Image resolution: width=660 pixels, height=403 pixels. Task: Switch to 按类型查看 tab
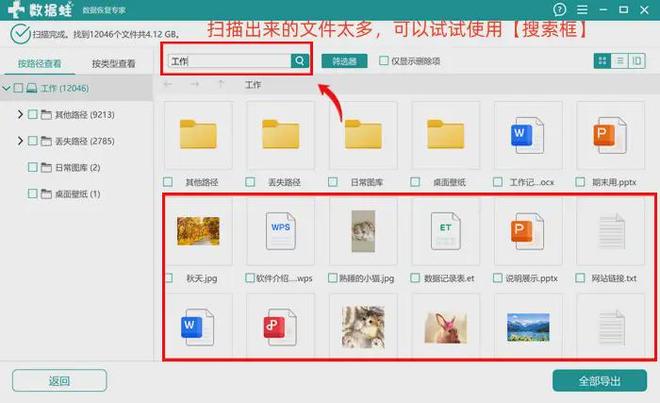114,64
